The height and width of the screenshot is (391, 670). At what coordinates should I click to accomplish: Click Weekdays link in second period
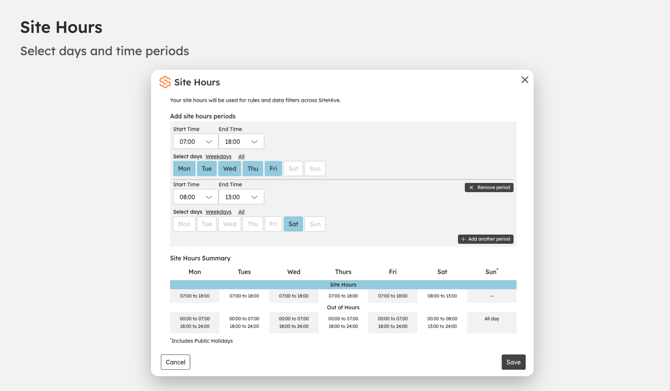click(218, 212)
